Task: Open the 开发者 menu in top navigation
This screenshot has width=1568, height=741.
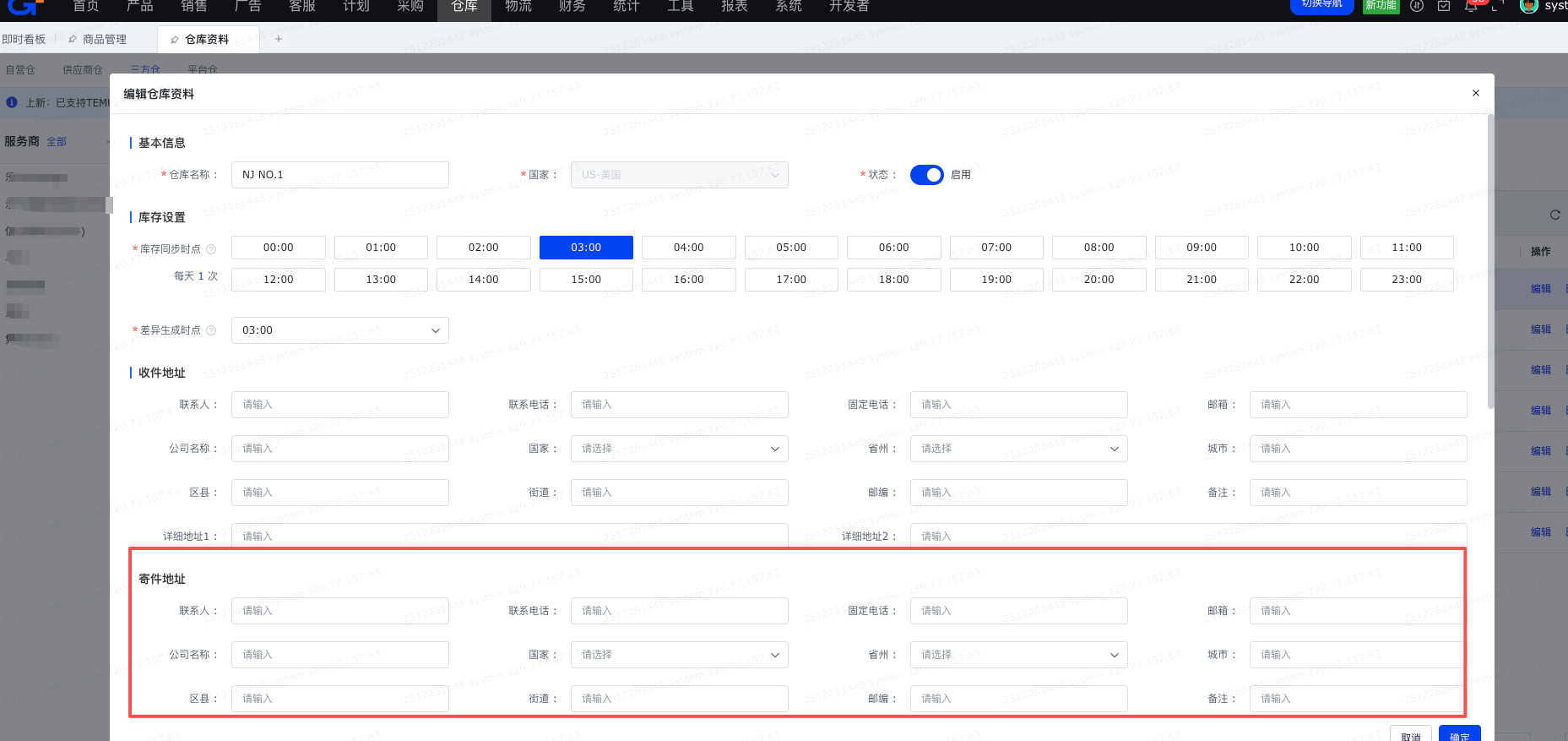Action: [849, 7]
